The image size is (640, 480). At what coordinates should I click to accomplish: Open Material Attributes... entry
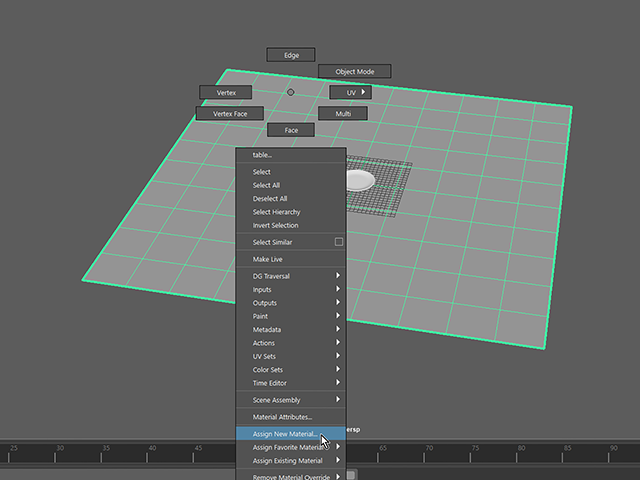[291, 417]
